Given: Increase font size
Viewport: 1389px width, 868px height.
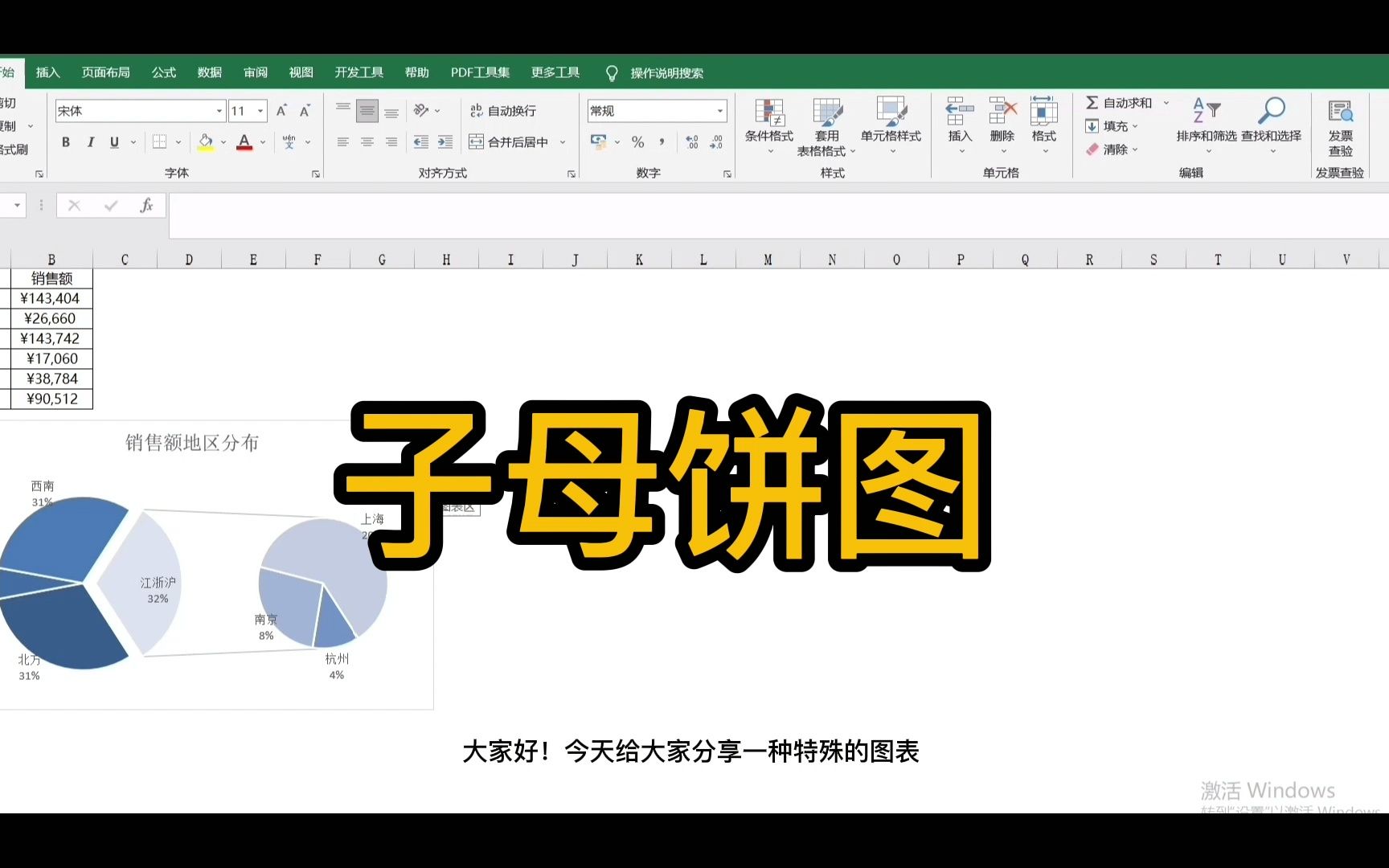Looking at the screenshot, I should coord(281,111).
